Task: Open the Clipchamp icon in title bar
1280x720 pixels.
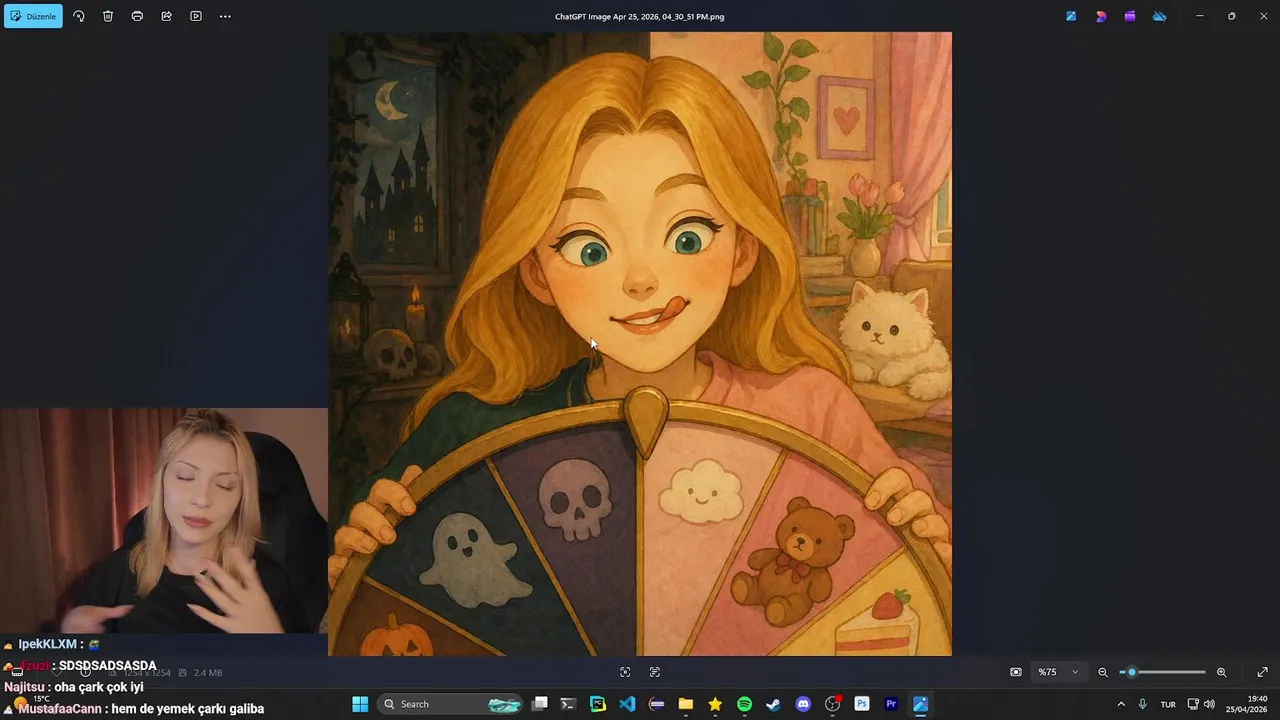Action: [1130, 16]
